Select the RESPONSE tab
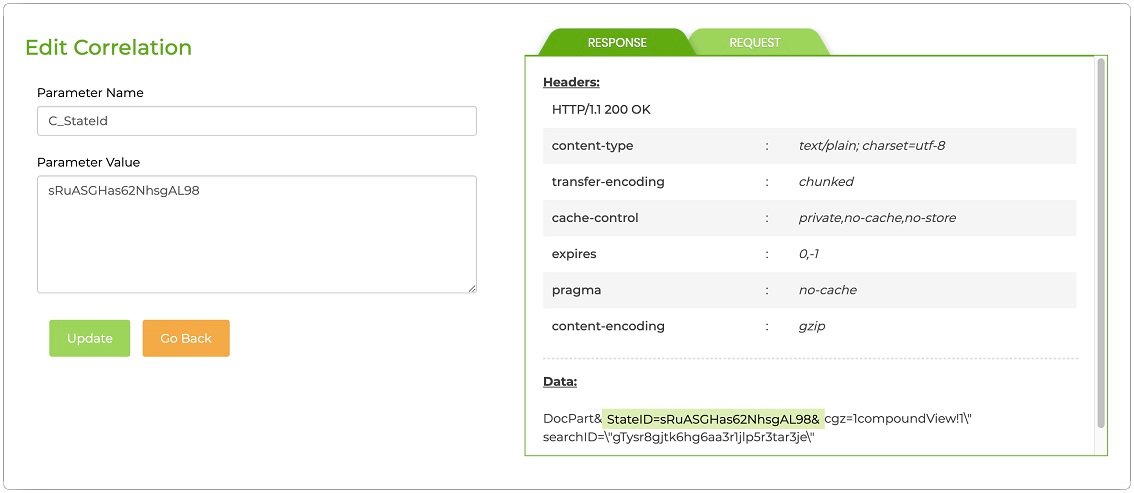This screenshot has width=1134, height=493. (x=616, y=42)
